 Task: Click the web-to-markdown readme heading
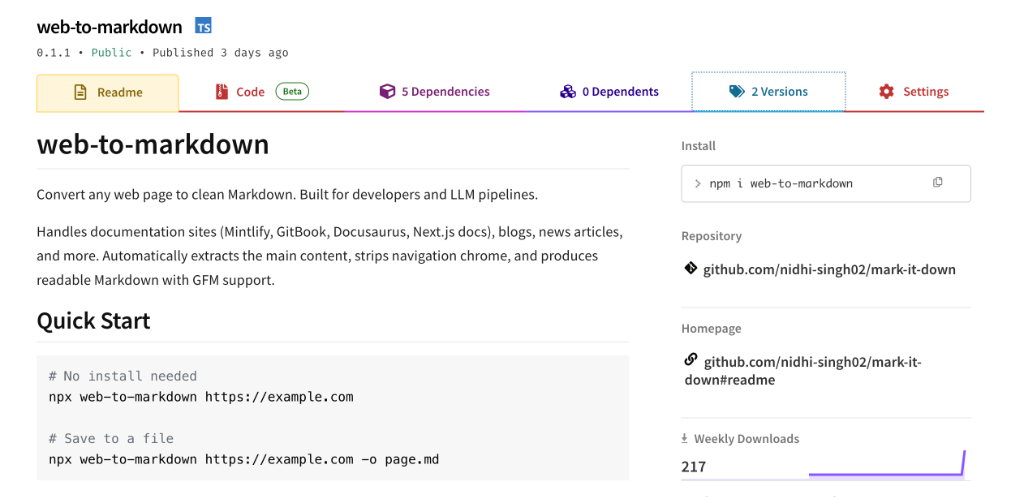[153, 144]
